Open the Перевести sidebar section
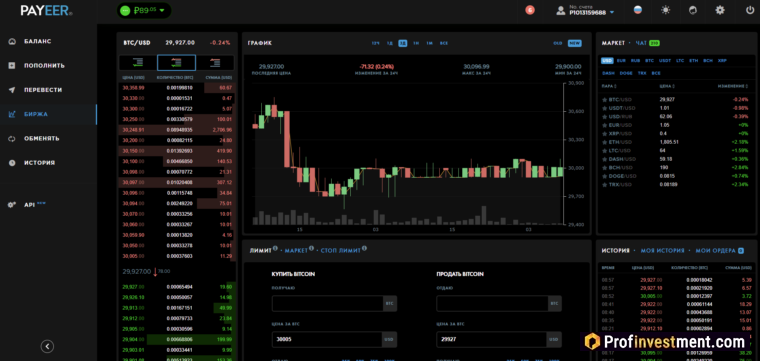 (43, 90)
